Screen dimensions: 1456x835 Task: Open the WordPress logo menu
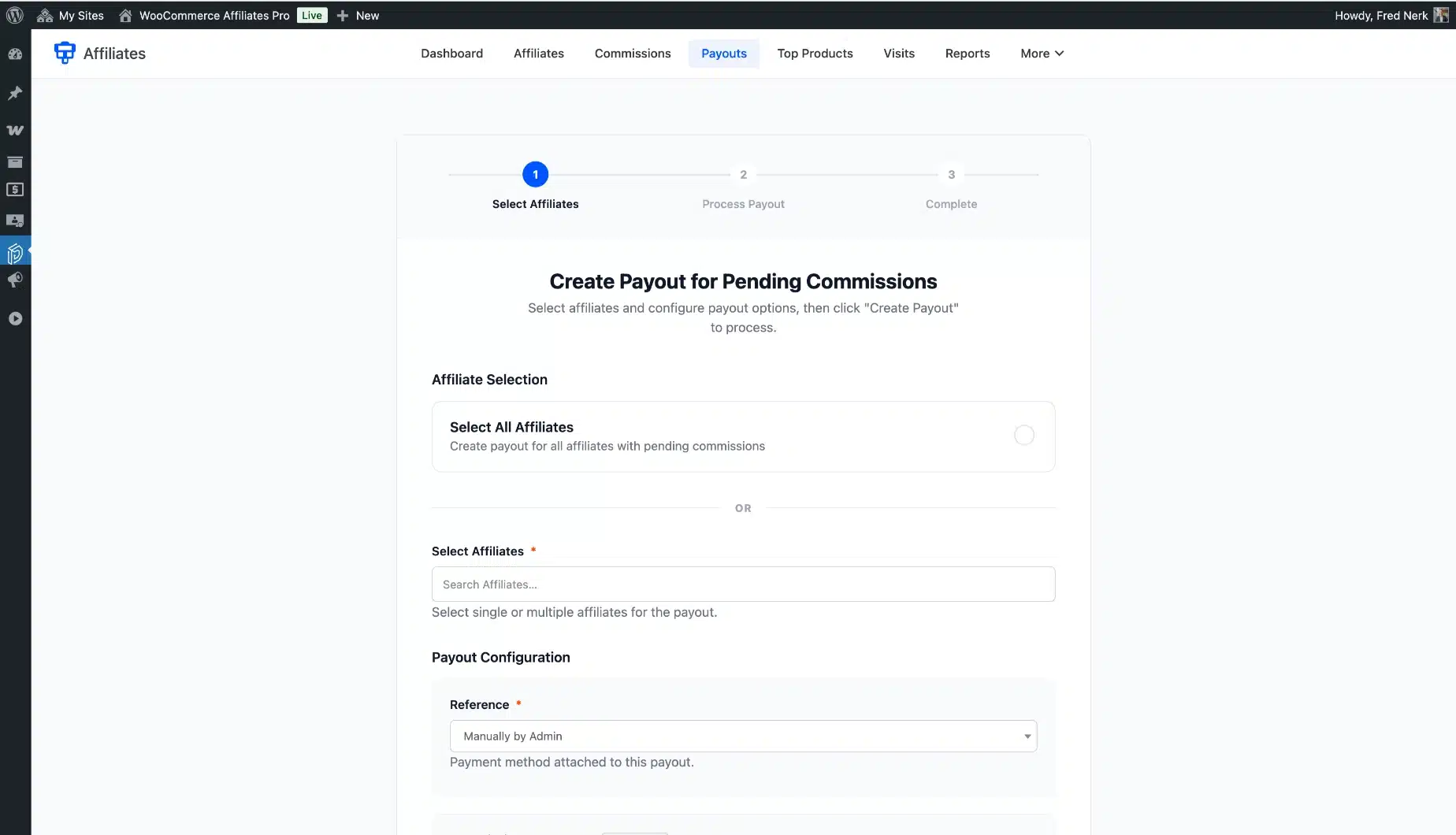click(15, 15)
